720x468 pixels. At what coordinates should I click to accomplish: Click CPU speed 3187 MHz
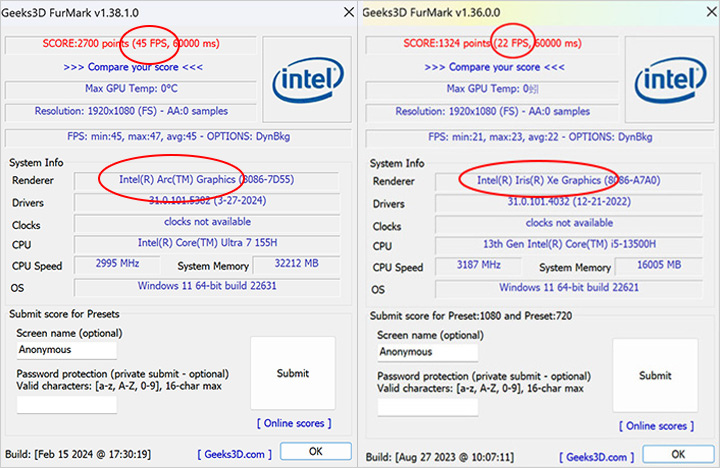pyautogui.click(x=478, y=265)
